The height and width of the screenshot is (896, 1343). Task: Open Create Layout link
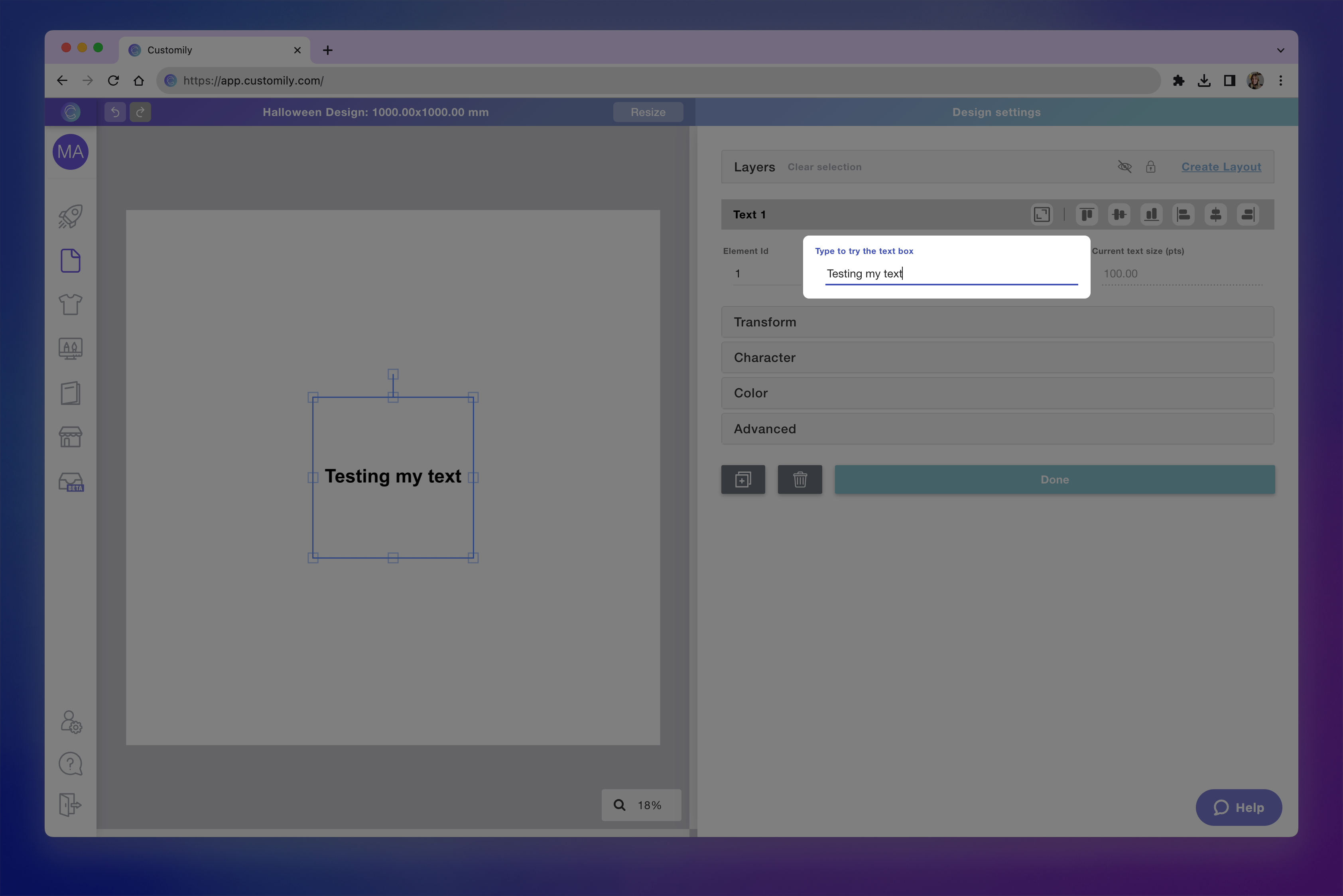click(1221, 166)
